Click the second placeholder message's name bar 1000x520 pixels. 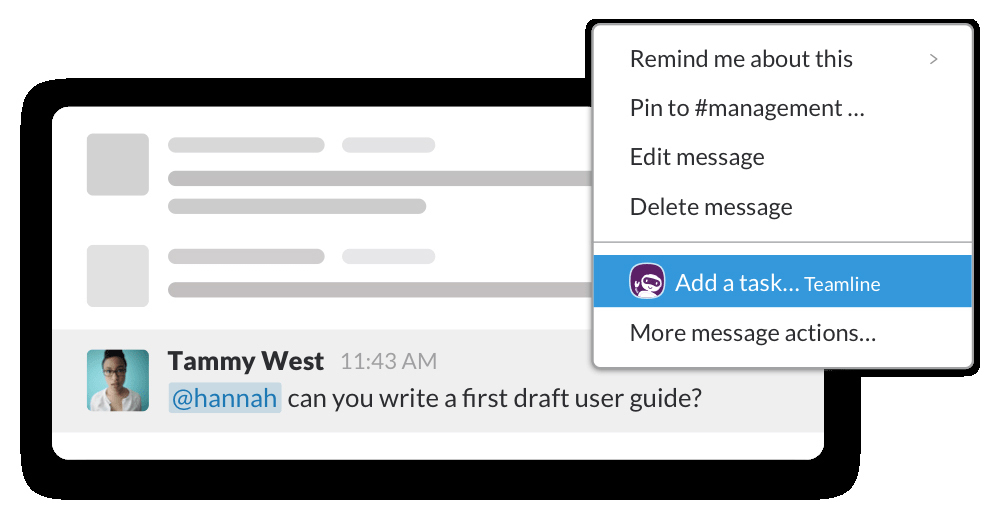(246, 256)
